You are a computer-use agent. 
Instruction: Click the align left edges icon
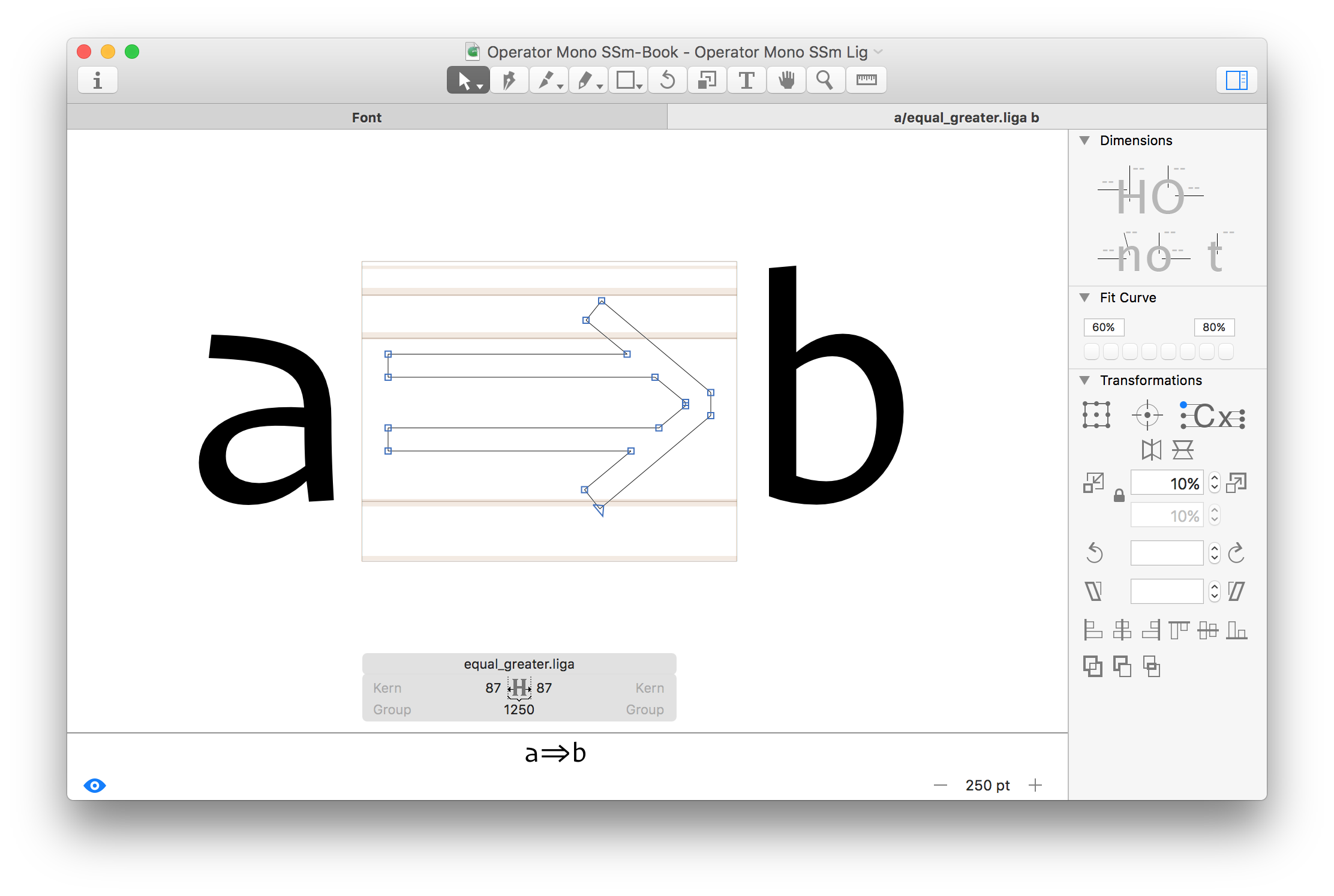[1093, 630]
